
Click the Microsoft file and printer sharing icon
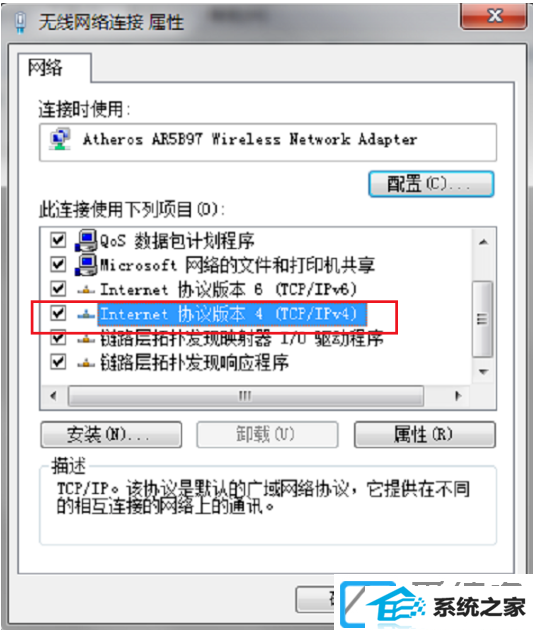pos(87,265)
